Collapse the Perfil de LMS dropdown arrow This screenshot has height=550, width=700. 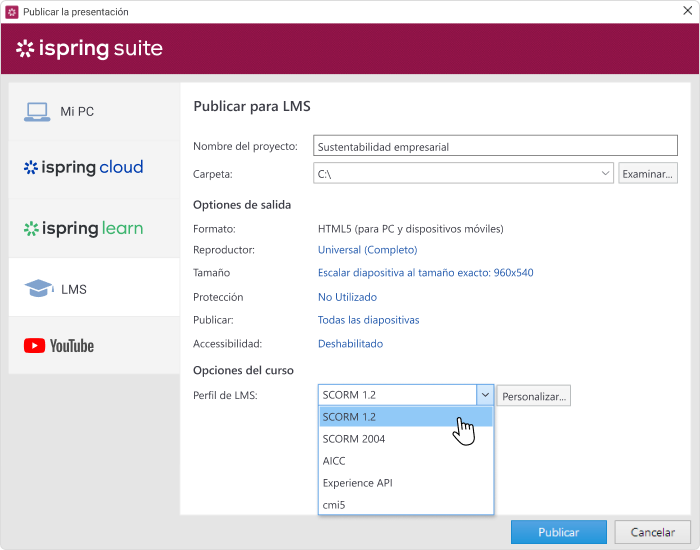[485, 395]
